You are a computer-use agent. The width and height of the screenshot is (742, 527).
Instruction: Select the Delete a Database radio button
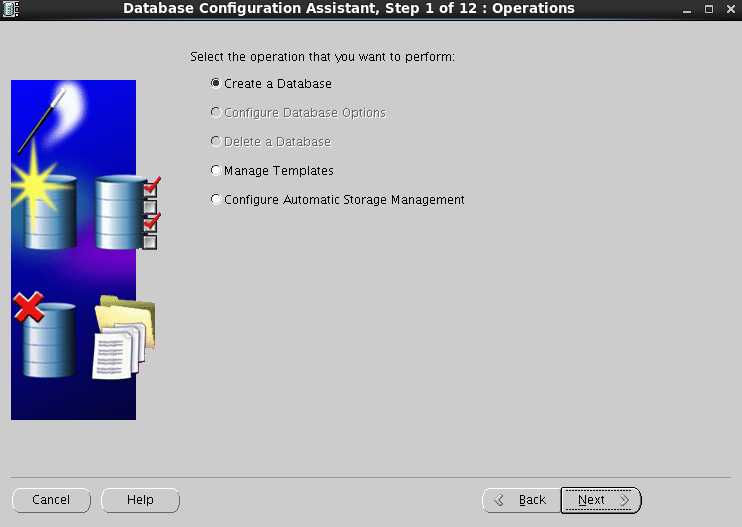215,141
